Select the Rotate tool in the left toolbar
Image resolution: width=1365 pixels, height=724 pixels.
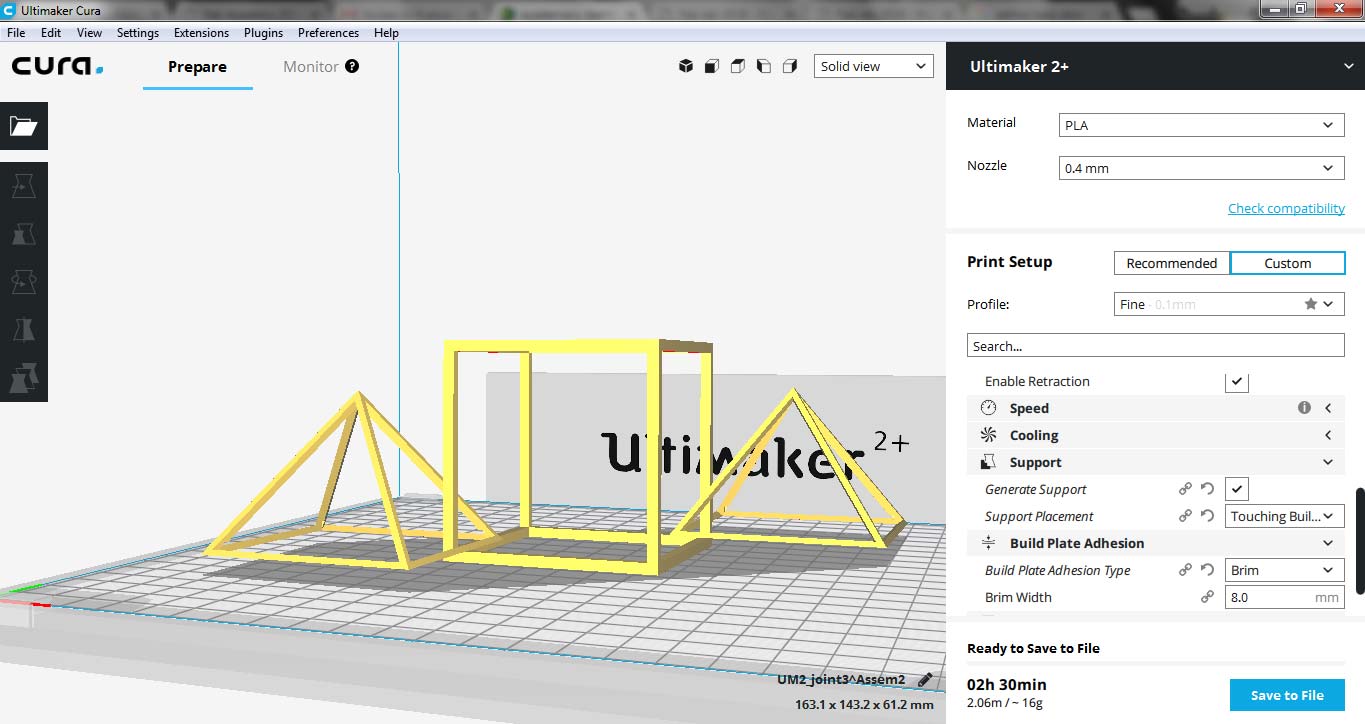point(23,282)
